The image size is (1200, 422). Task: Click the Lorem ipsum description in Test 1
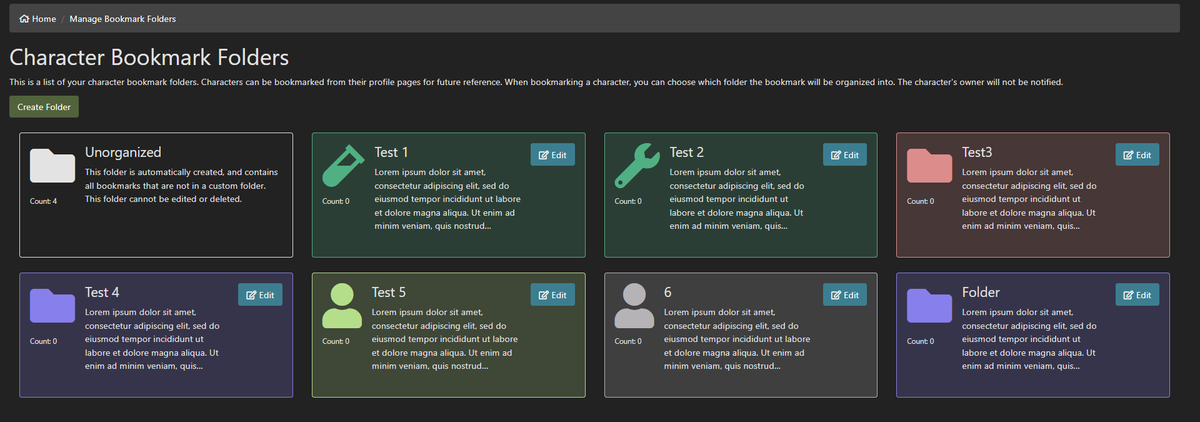(x=447, y=199)
